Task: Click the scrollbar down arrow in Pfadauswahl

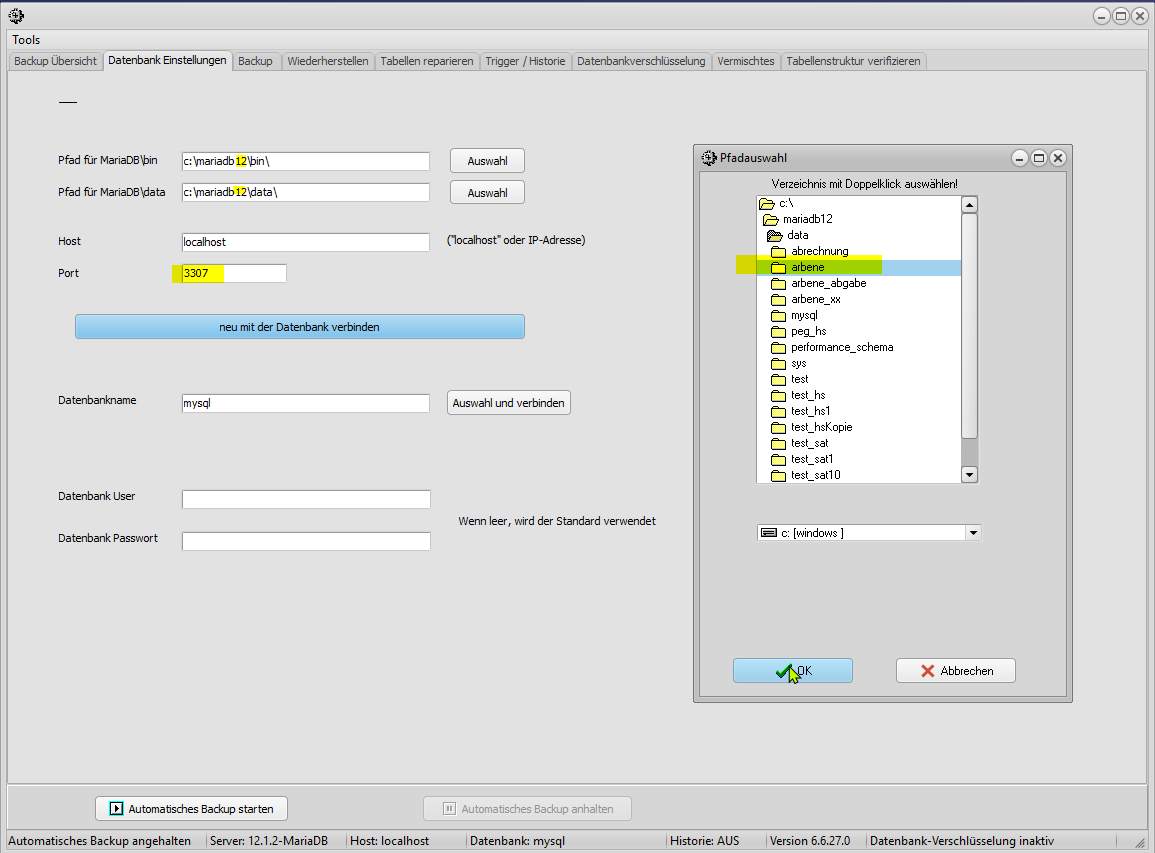Action: (968, 475)
